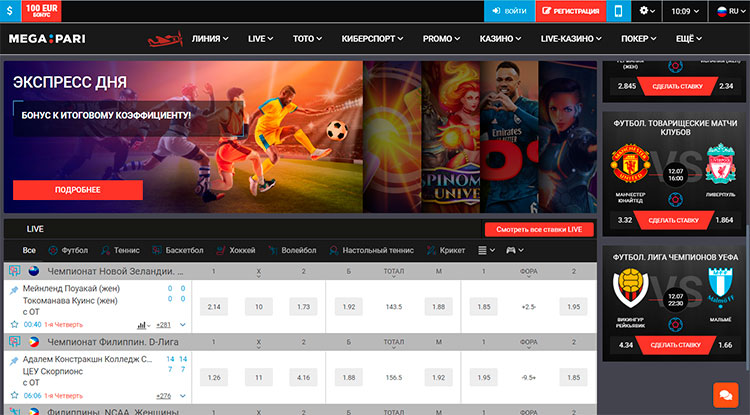This screenshot has width=750, height=415.
Task: Click Manchester United club crest
Action: click(630, 164)
